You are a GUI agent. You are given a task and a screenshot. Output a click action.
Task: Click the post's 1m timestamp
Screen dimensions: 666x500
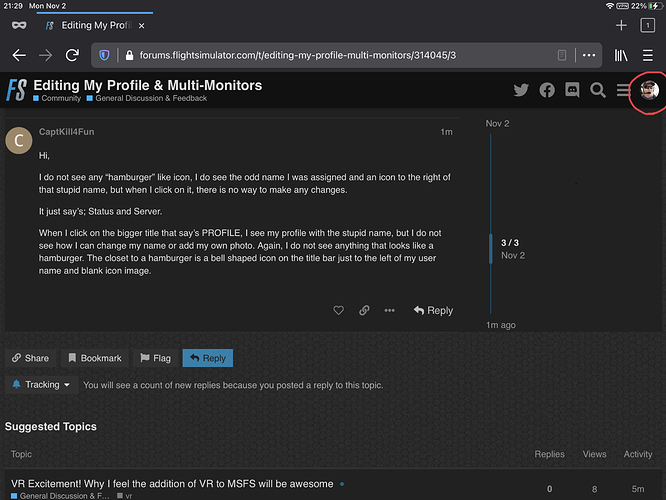446,132
